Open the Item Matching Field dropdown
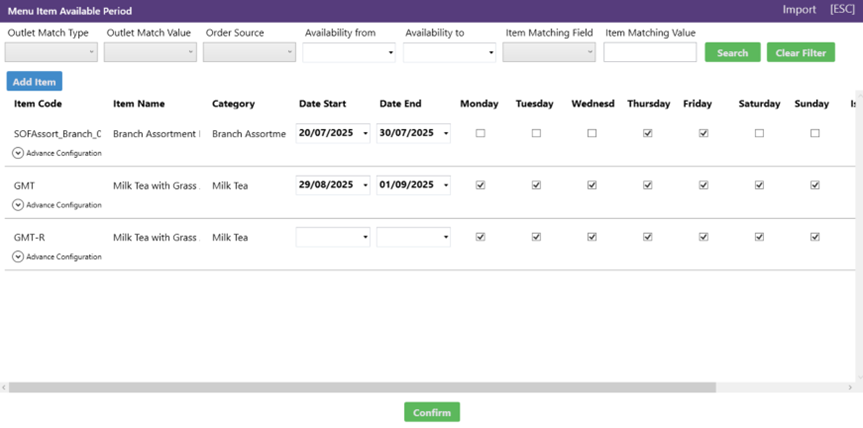 (549, 52)
